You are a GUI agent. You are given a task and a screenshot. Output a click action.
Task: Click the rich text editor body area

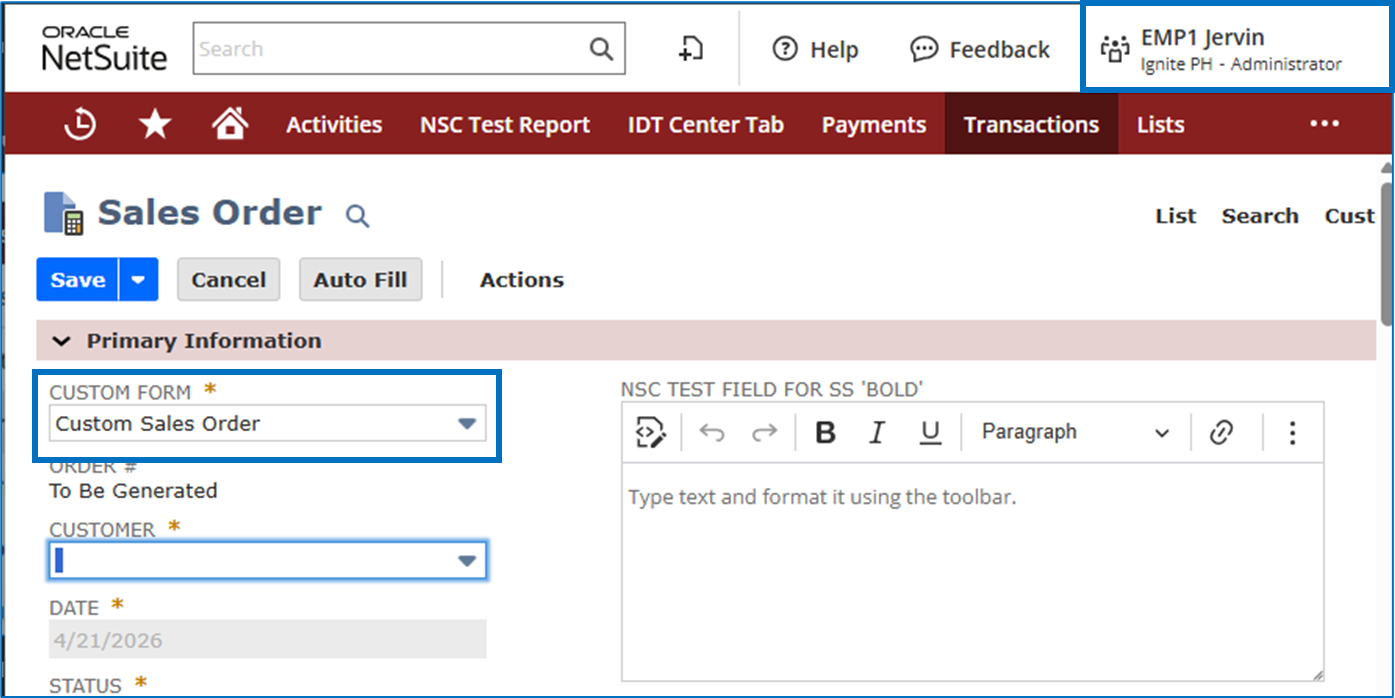pyautogui.click(x=972, y=571)
